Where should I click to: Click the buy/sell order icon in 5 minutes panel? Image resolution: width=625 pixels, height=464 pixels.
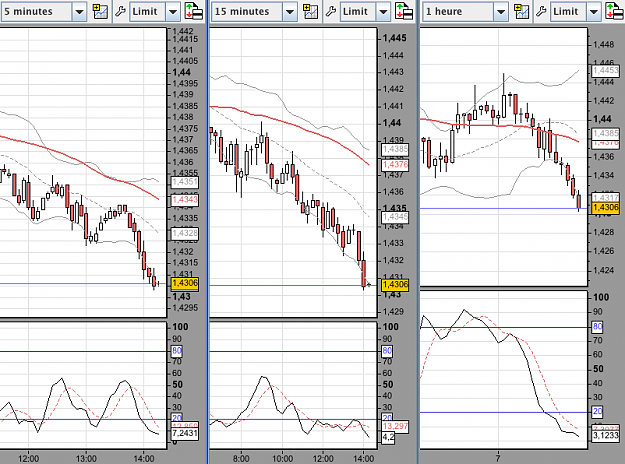click(x=194, y=12)
